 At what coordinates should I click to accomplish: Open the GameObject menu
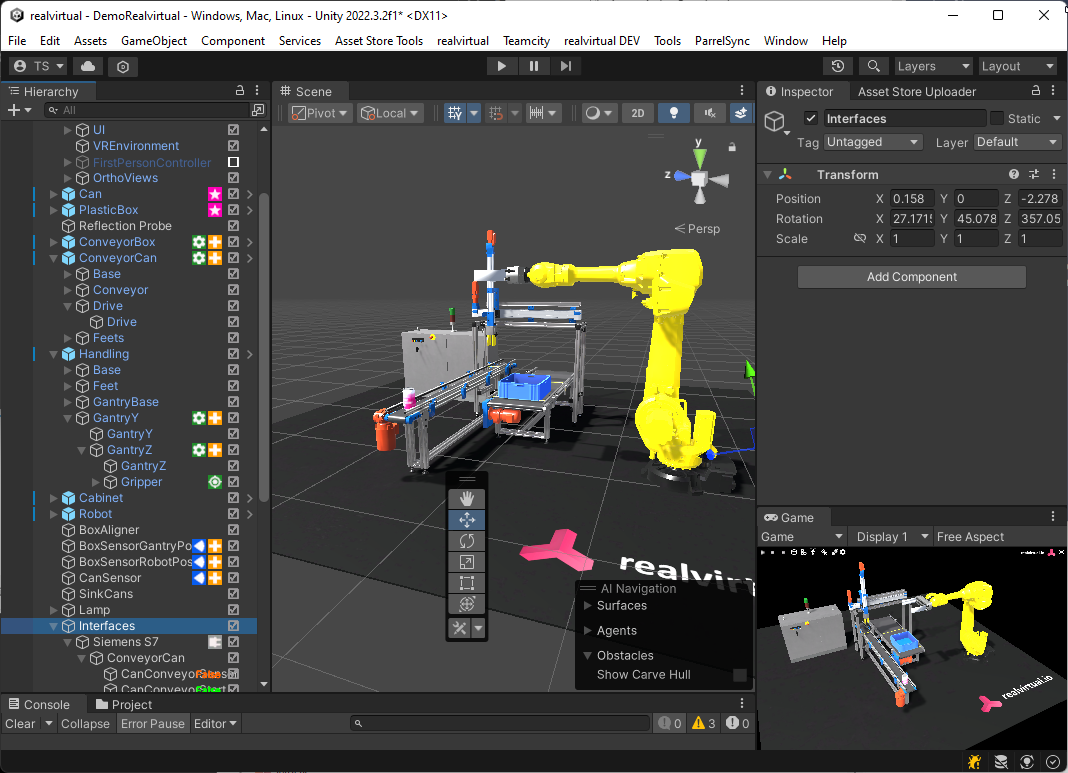click(x=154, y=41)
